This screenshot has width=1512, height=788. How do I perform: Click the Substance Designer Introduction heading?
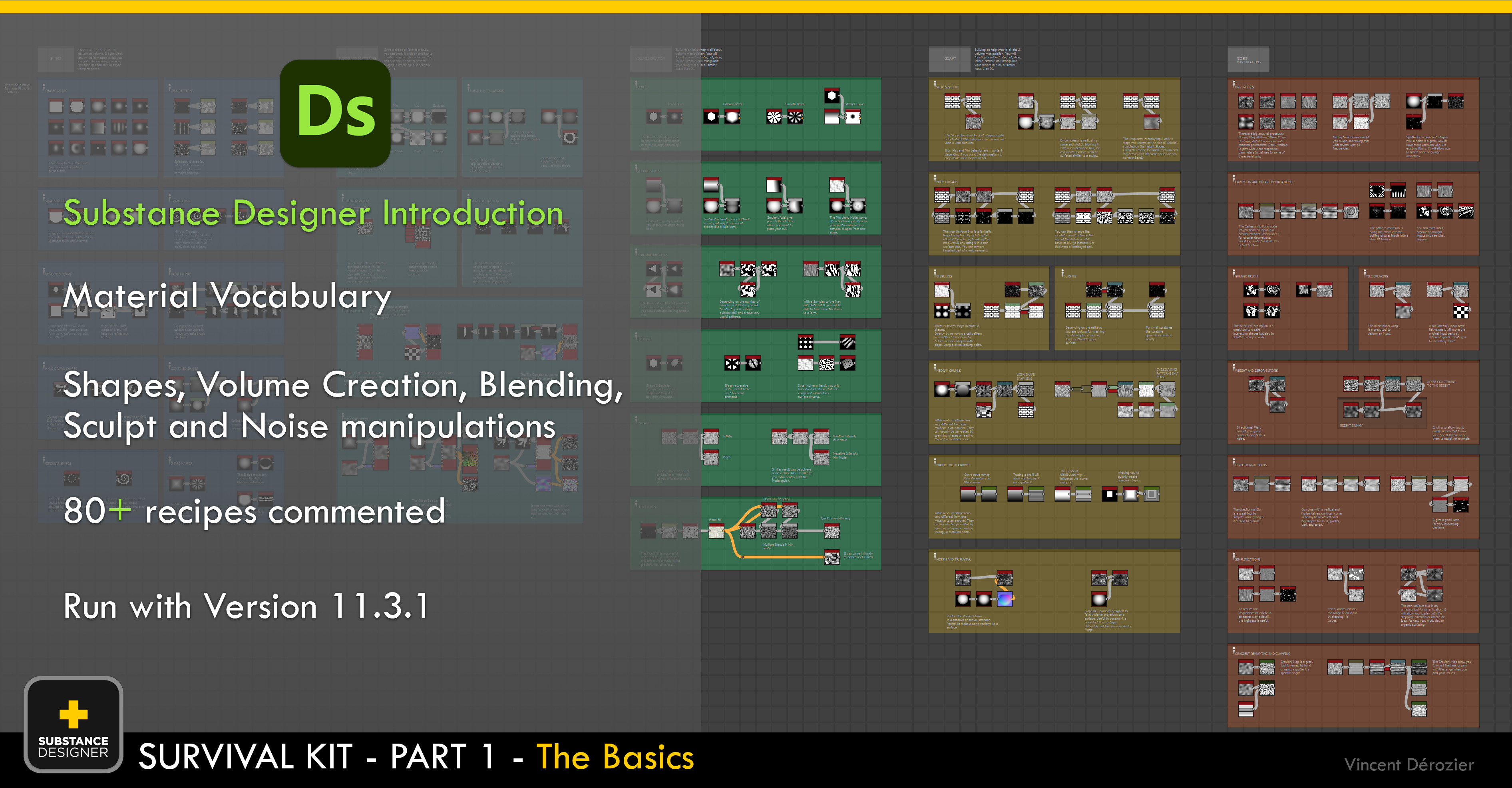click(x=313, y=213)
